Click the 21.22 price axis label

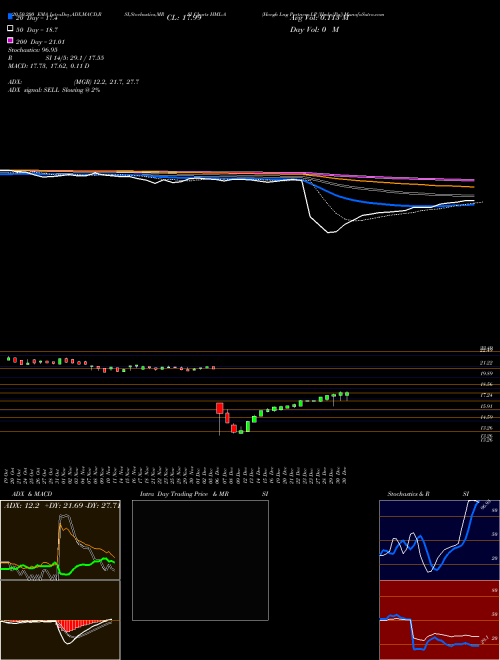click(487, 363)
